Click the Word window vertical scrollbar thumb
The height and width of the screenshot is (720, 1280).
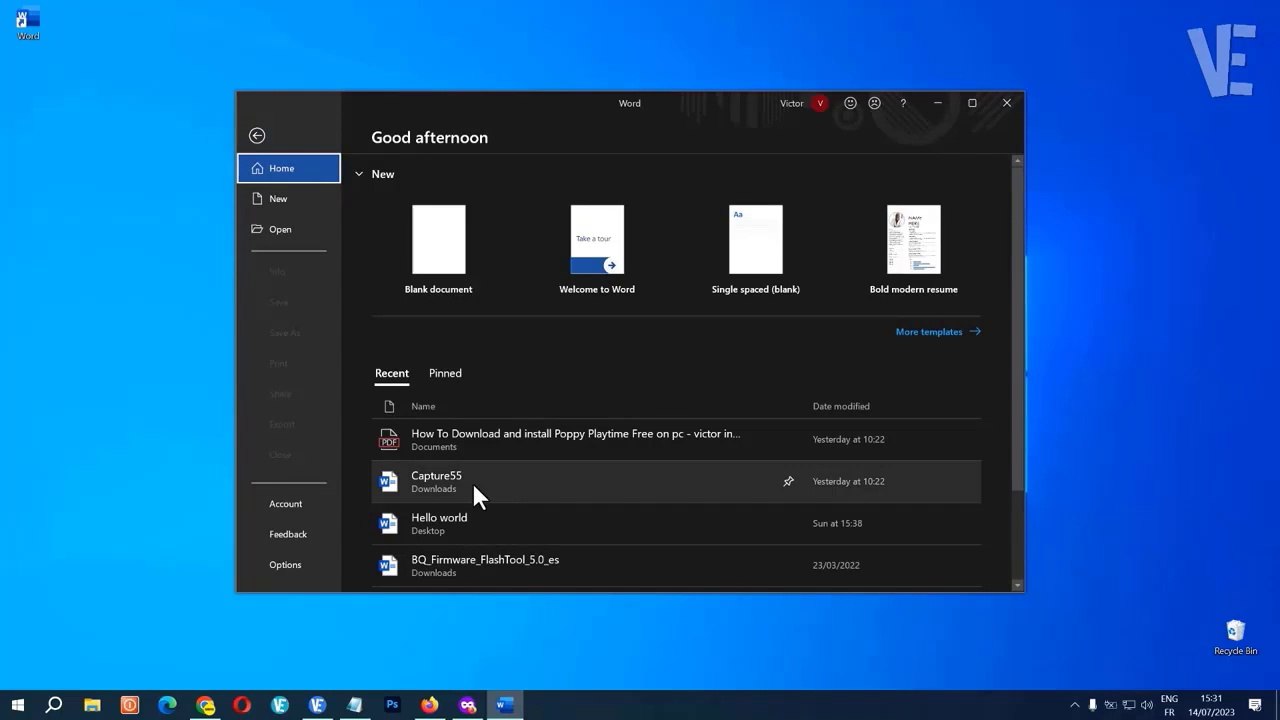(1018, 329)
